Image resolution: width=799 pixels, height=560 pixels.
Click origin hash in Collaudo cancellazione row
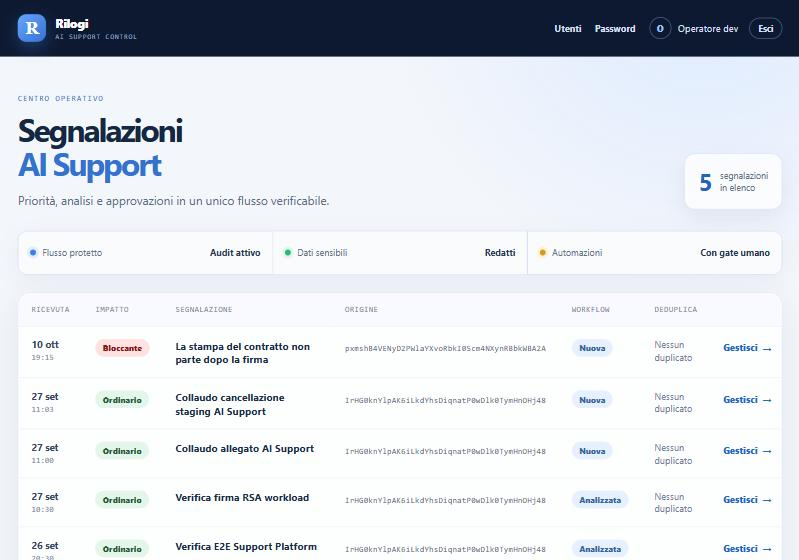[x=445, y=401]
